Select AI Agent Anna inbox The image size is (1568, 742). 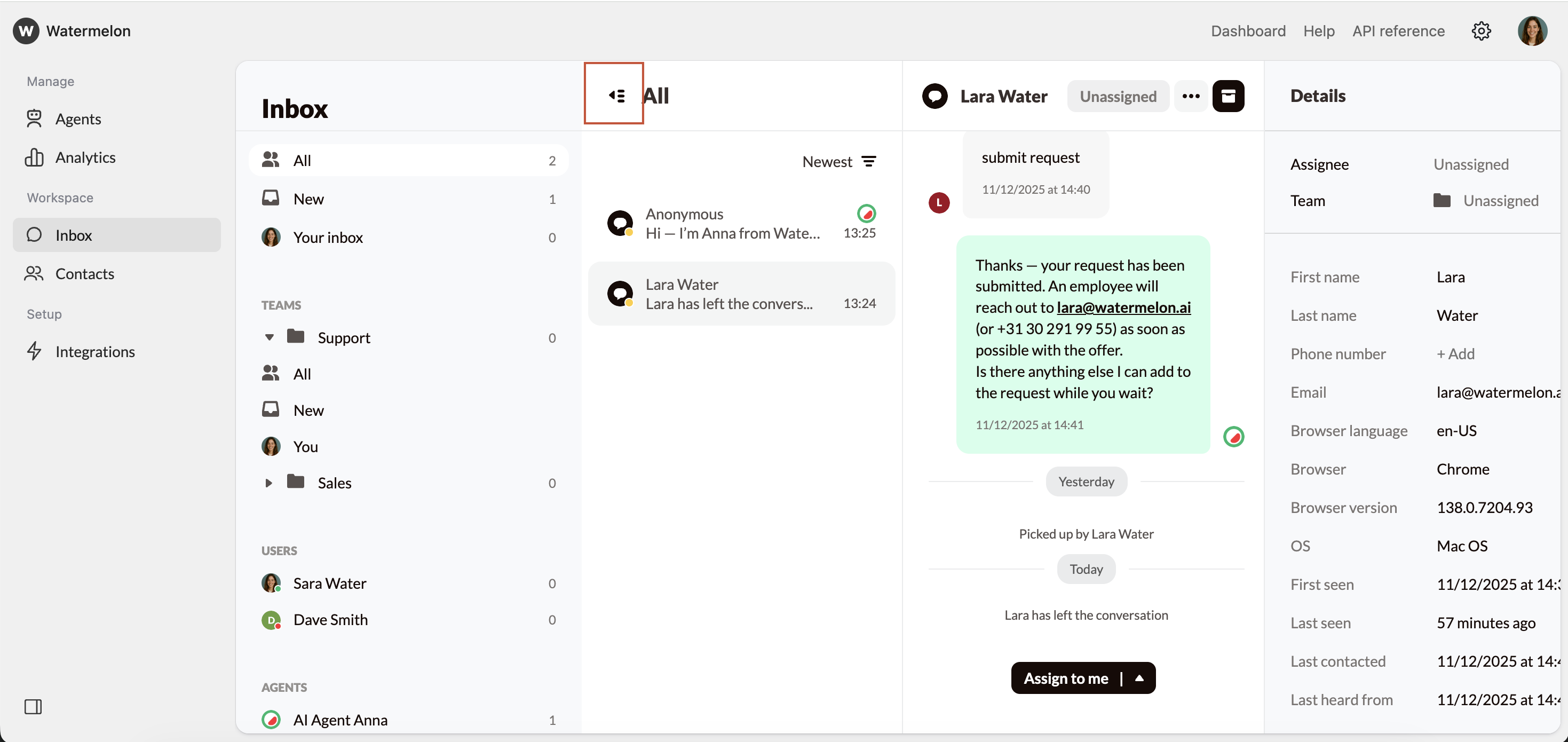pos(339,720)
